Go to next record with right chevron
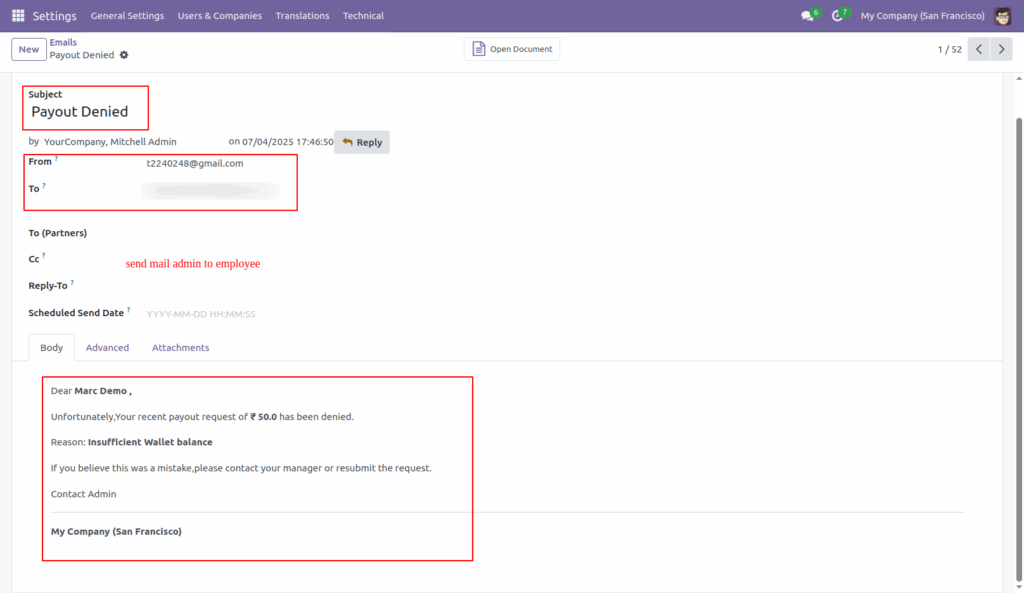Screen dimensions: 1024x593 pos(1001,47)
